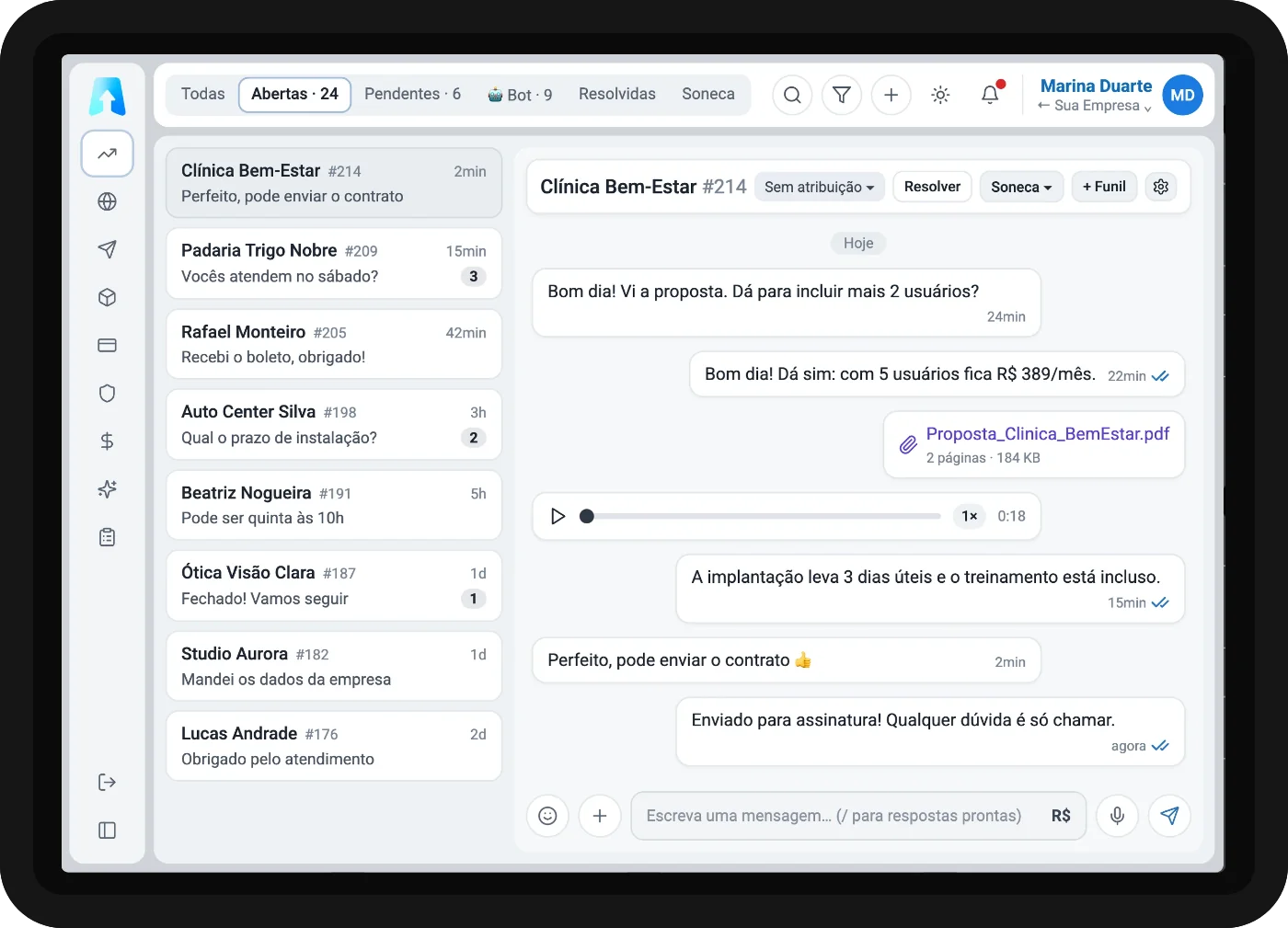
Task: Switch to the Pendentes tab
Action: [x=412, y=94]
